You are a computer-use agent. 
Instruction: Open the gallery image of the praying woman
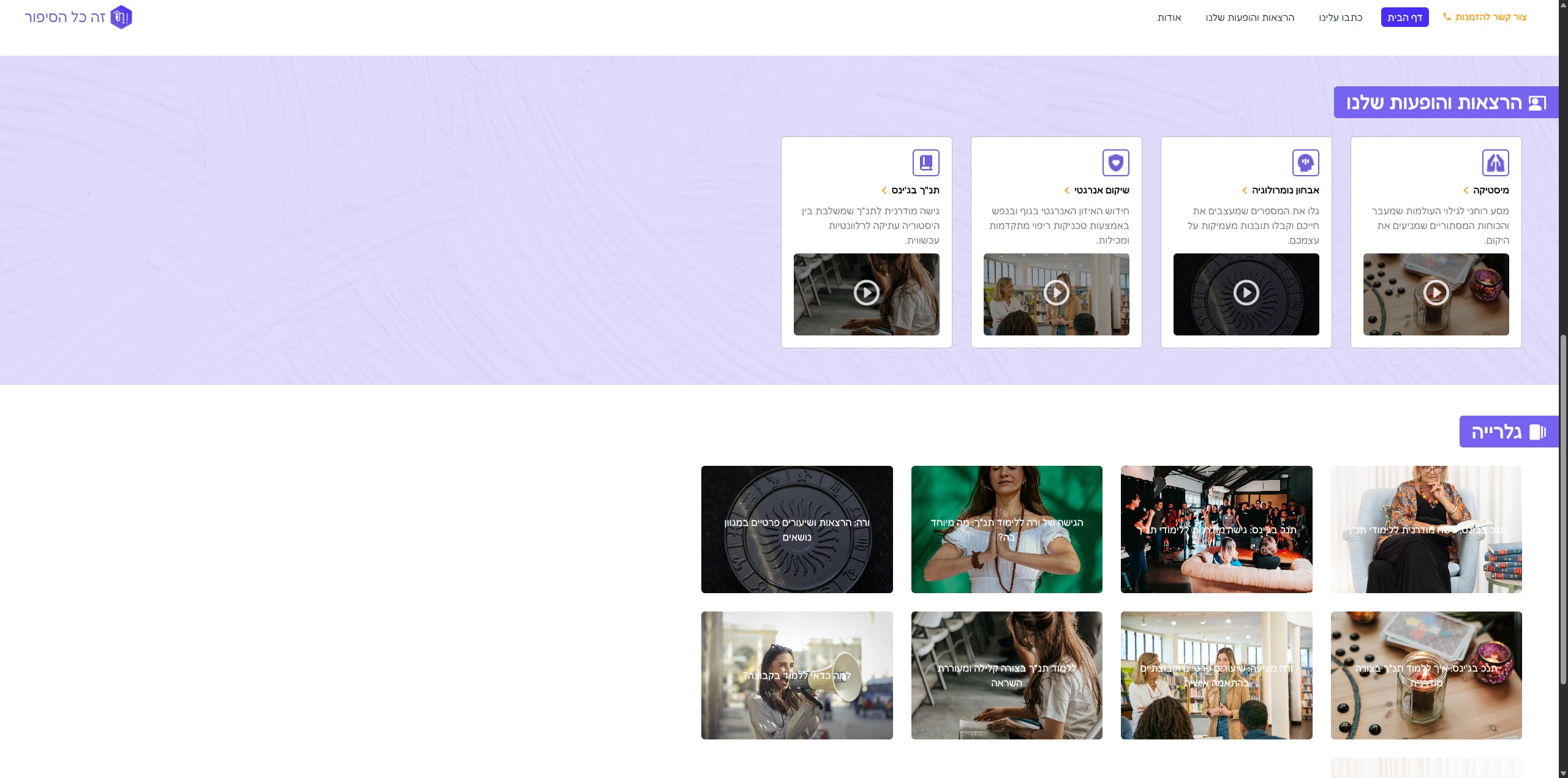click(1006, 529)
